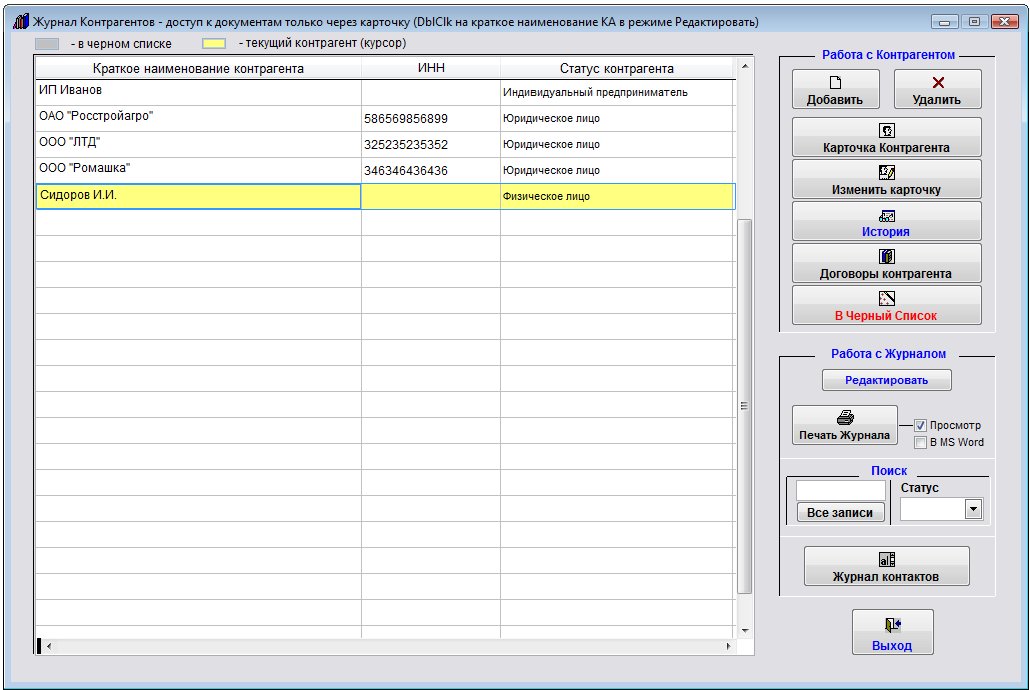Click Печать Журнала printer icon
Viewport: 1030px width, 690px height.
[x=845, y=418]
